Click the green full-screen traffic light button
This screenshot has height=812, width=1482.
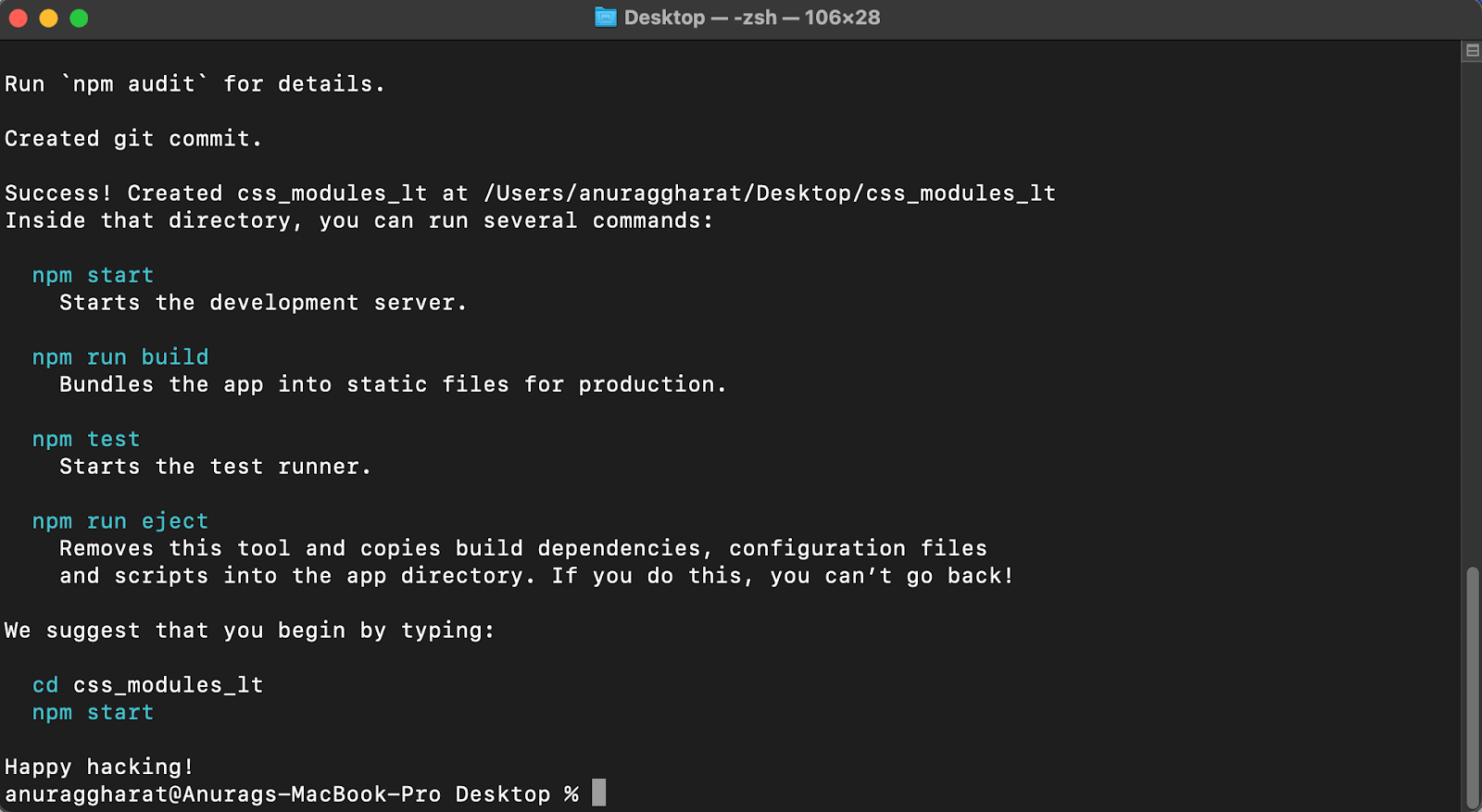tap(80, 18)
